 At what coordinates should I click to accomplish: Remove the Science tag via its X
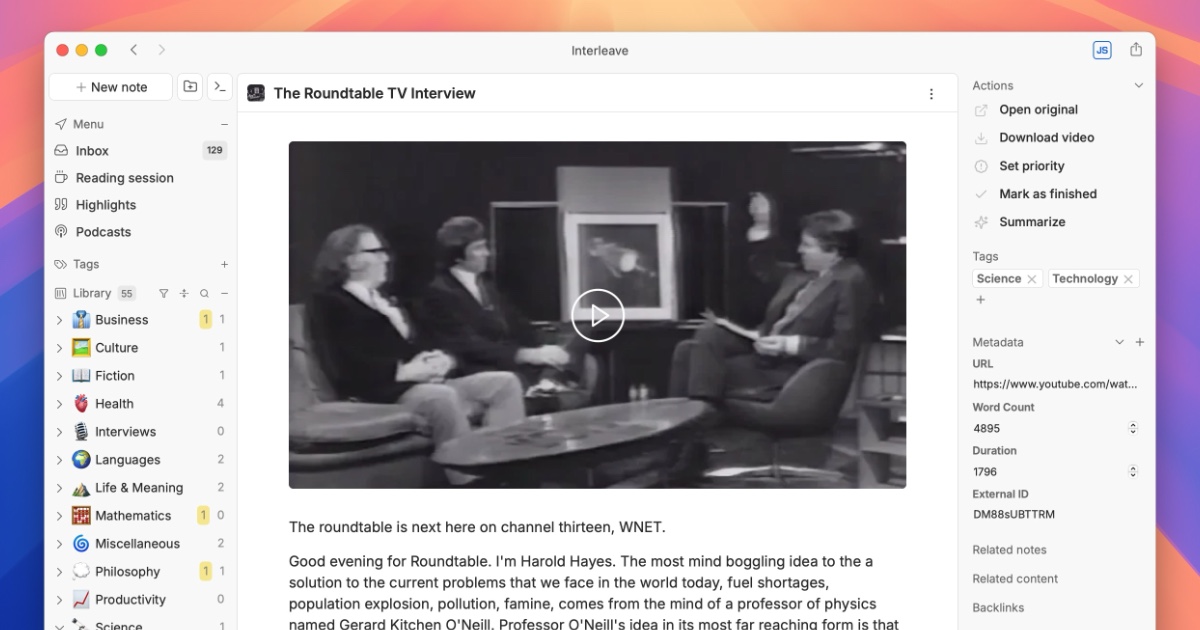(1032, 279)
